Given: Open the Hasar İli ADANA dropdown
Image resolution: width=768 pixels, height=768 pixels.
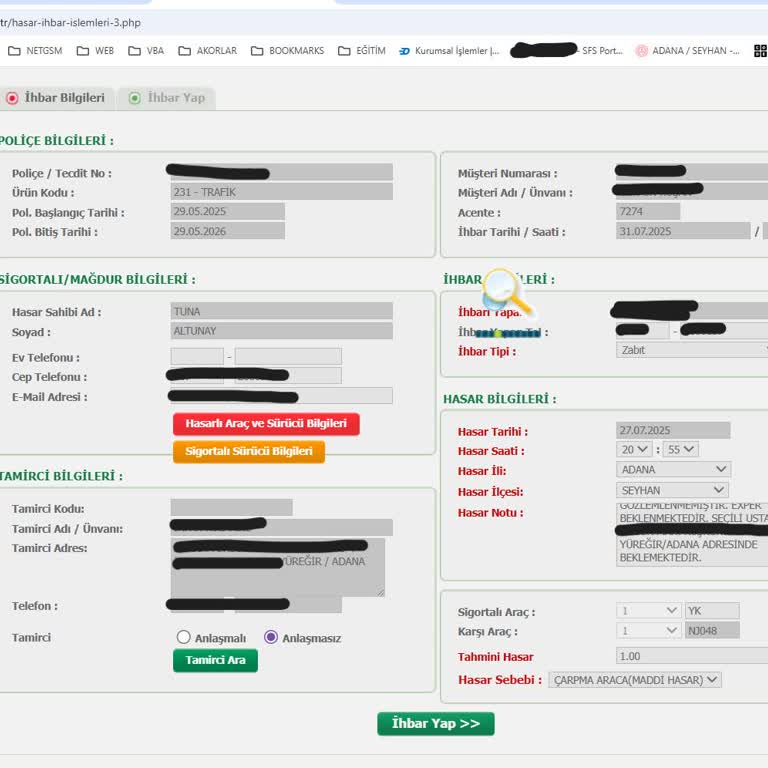Looking at the screenshot, I should [673, 469].
